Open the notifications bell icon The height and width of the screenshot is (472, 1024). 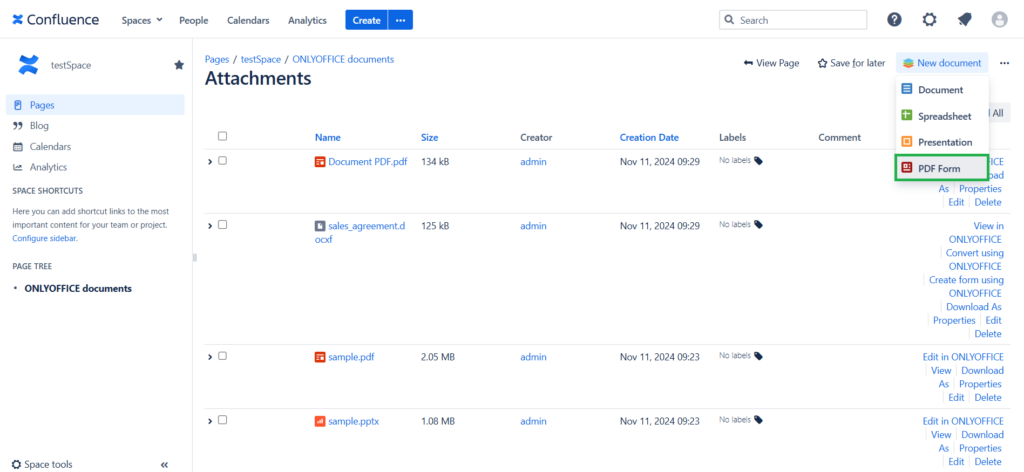click(965, 20)
